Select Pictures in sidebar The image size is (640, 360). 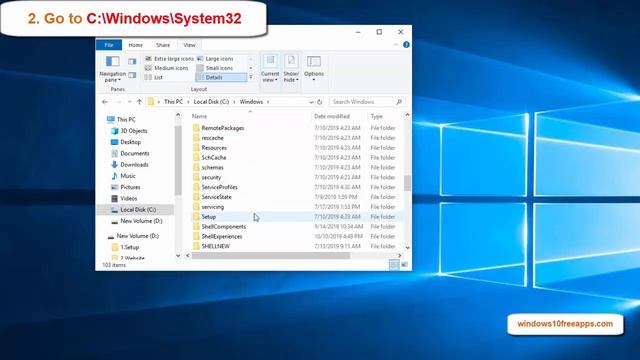coord(125,187)
